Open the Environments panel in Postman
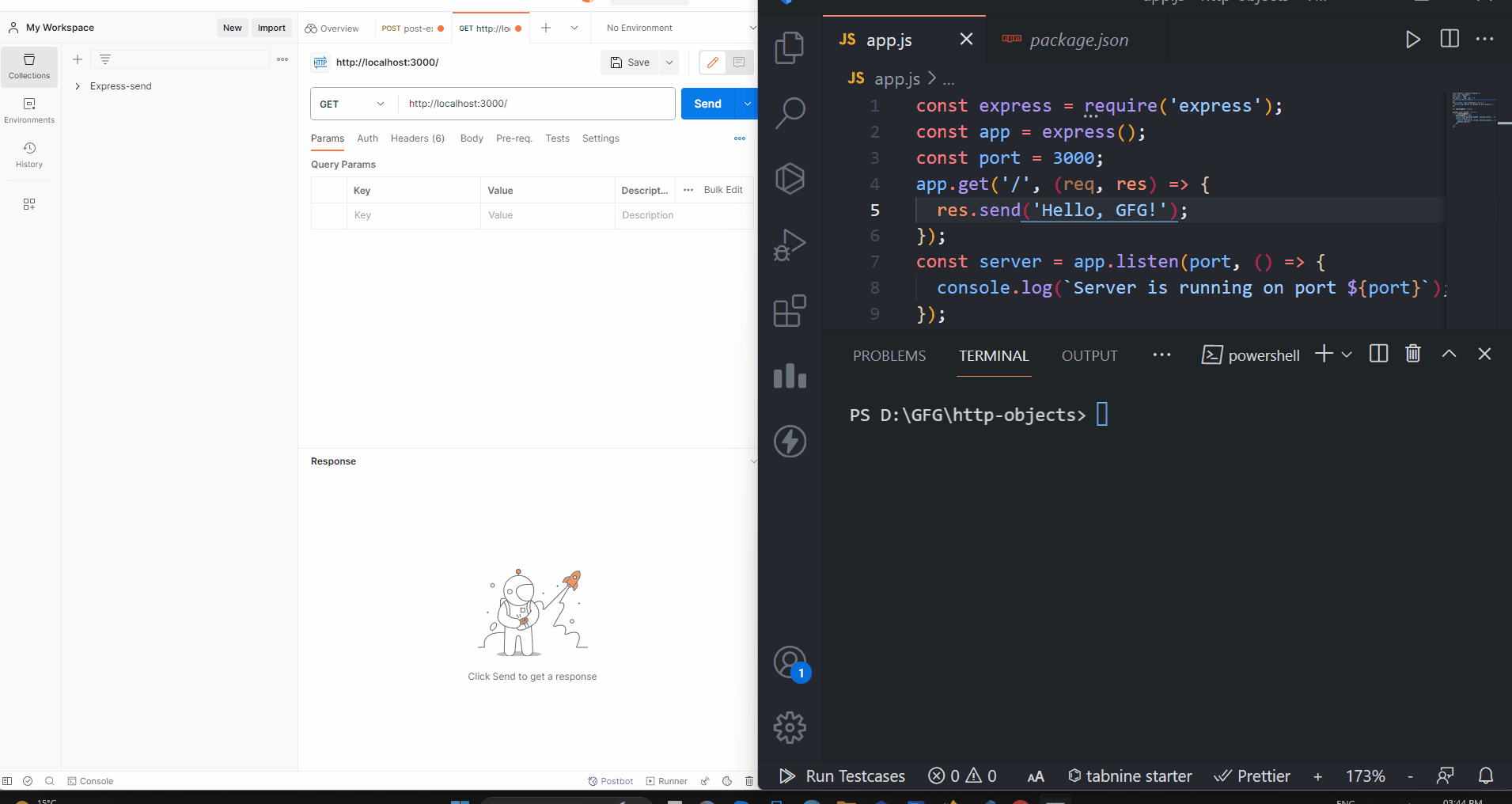Screen dimensions: 1512x804 click(x=29, y=111)
